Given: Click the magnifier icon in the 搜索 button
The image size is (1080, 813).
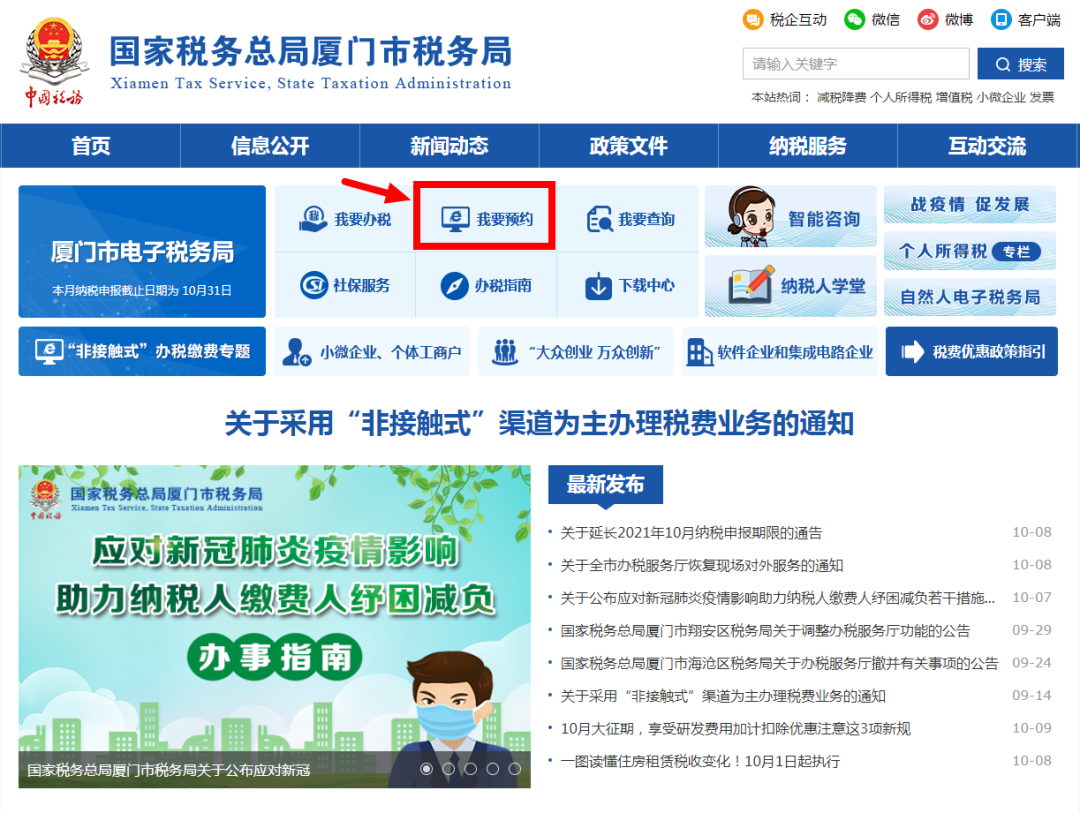Looking at the screenshot, I should [1003, 64].
